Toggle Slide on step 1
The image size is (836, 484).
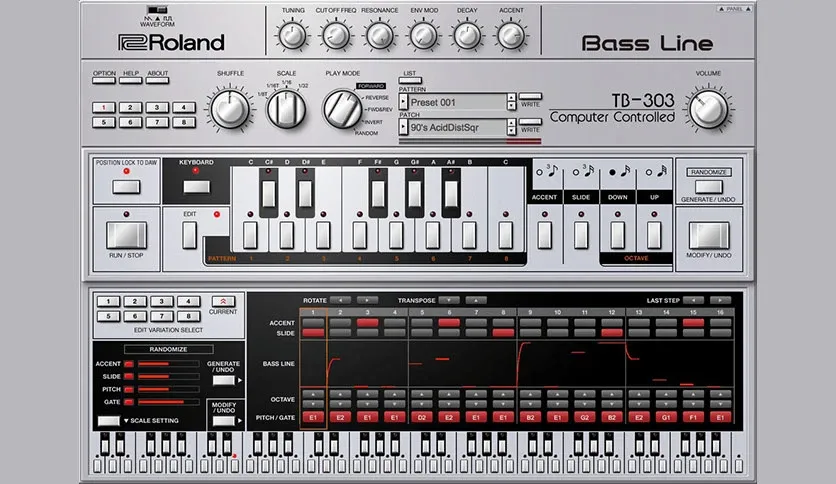click(x=313, y=333)
